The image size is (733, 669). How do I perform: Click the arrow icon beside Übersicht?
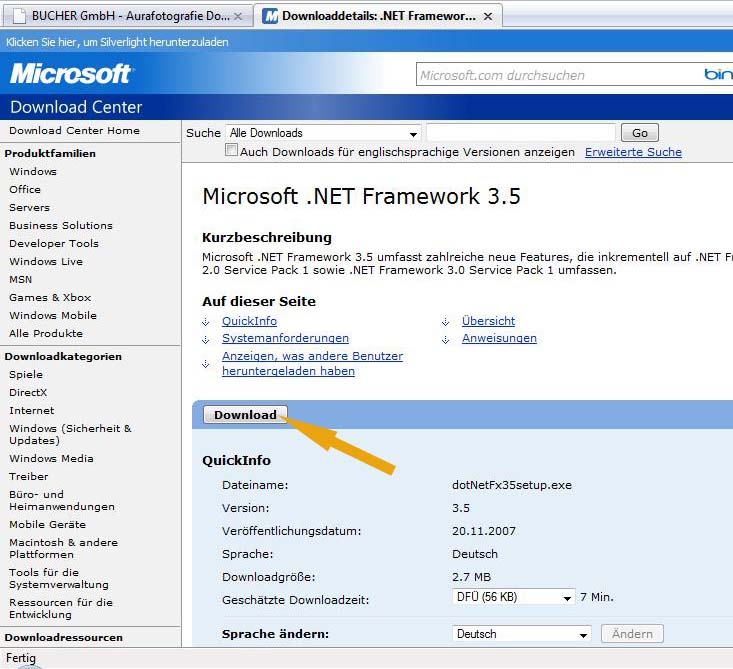point(446,322)
